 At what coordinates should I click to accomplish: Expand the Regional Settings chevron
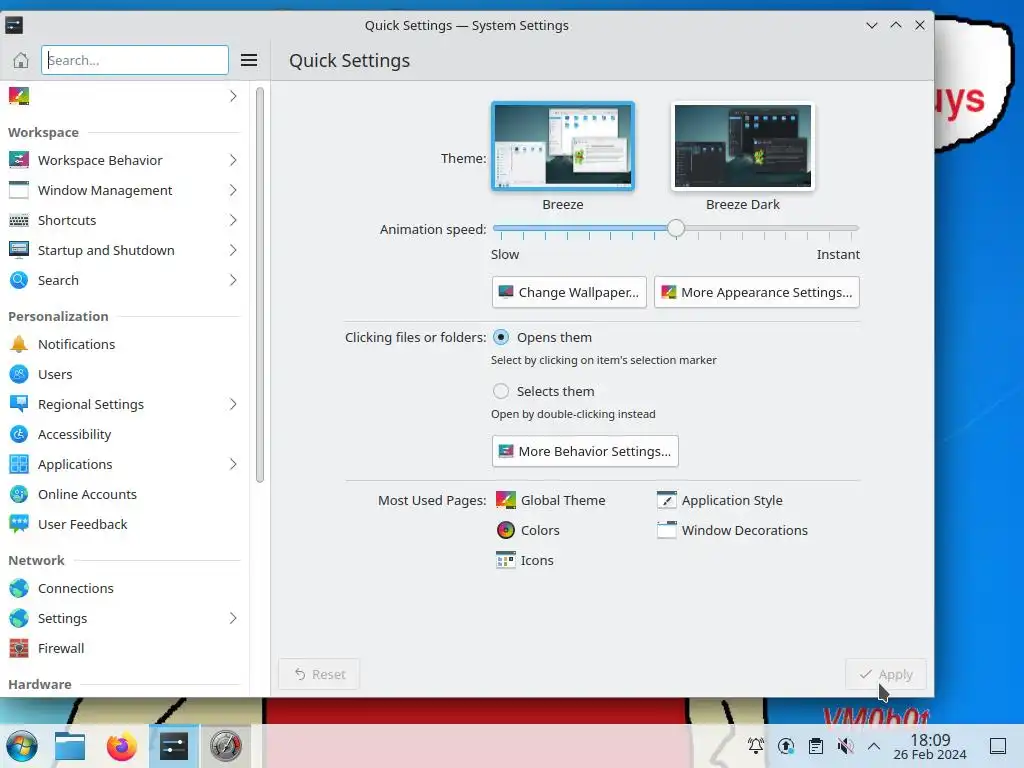click(x=233, y=404)
